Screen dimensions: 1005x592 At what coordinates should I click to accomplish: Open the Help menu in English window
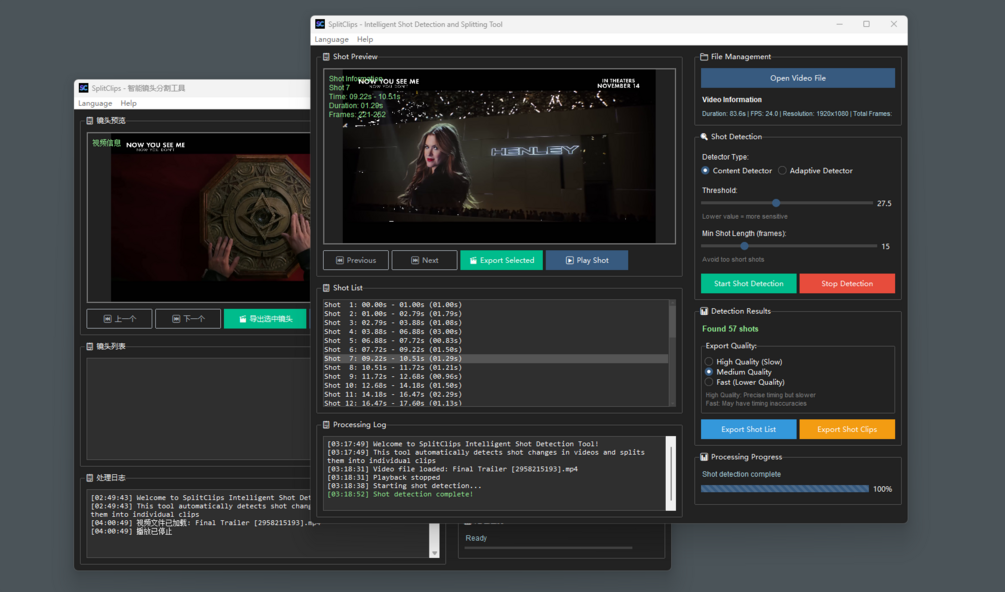tap(365, 39)
